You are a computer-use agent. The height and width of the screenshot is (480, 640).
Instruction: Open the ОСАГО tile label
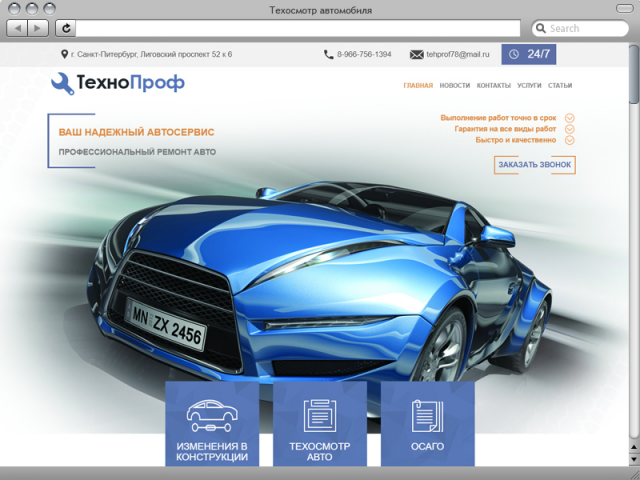pos(427,447)
